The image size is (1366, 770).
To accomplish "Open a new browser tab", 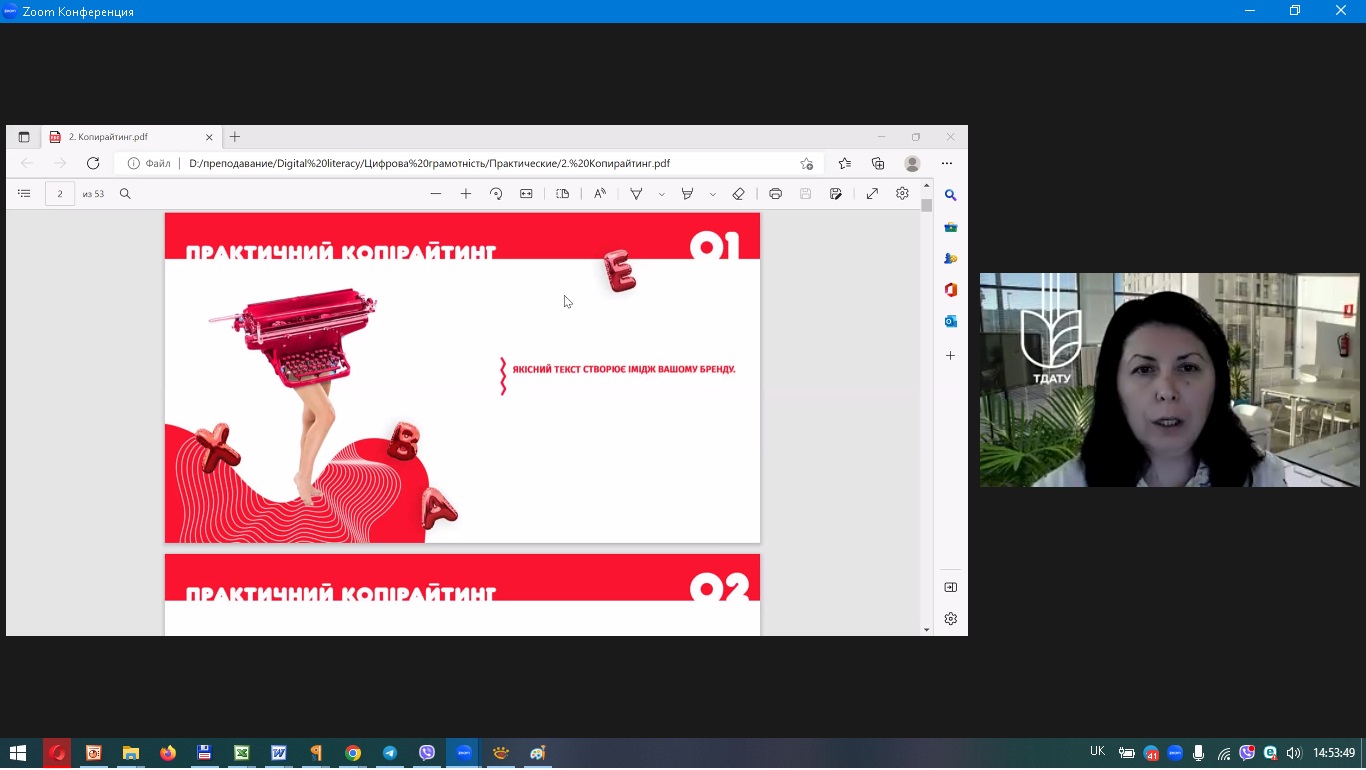I will coord(235,137).
